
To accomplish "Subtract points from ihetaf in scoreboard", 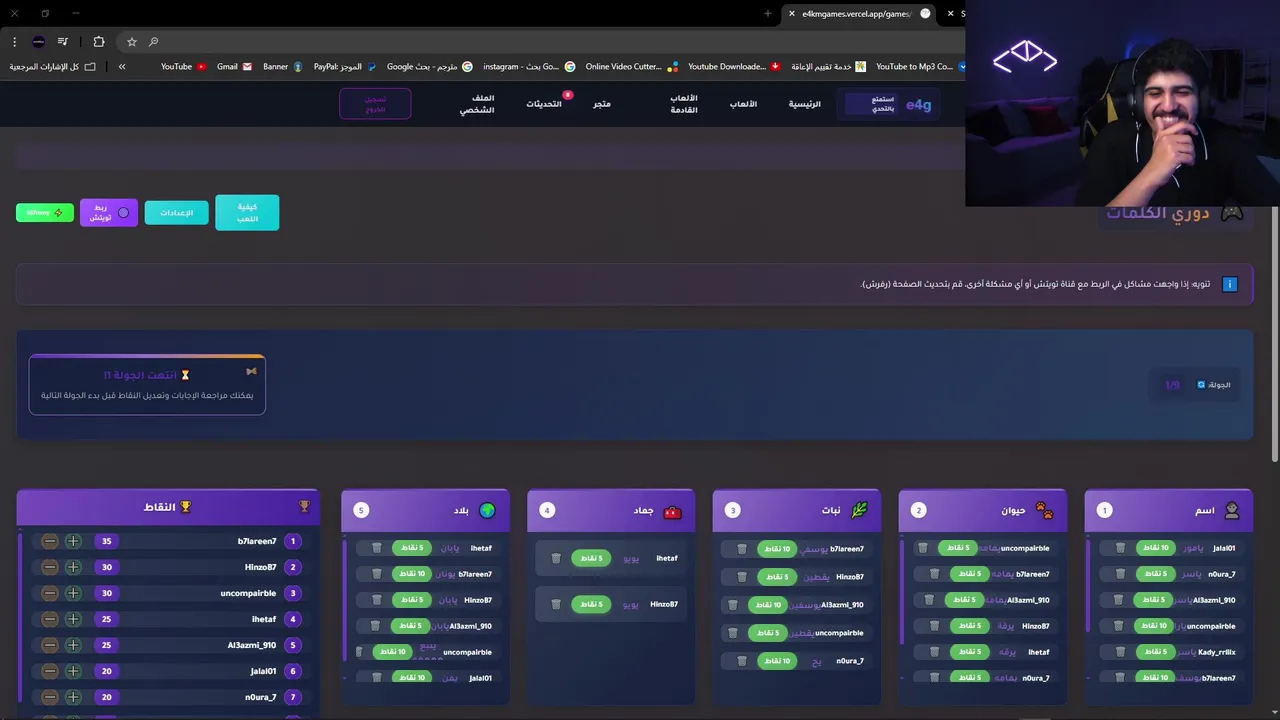I will tap(50, 619).
